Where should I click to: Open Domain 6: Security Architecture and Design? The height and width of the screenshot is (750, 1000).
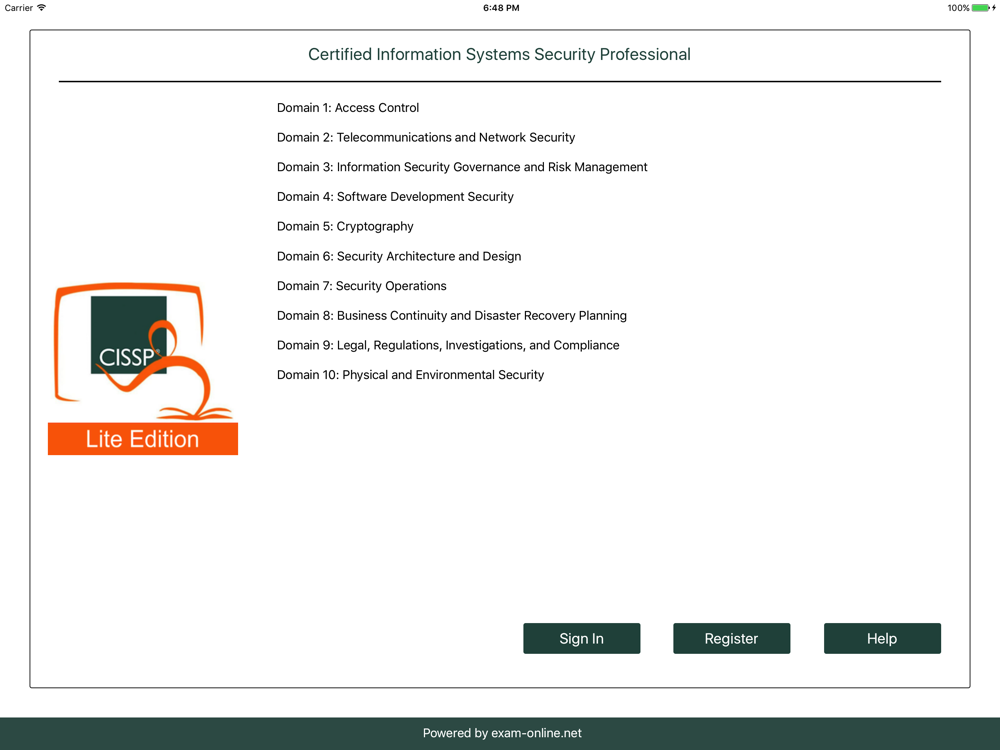[x=399, y=256]
